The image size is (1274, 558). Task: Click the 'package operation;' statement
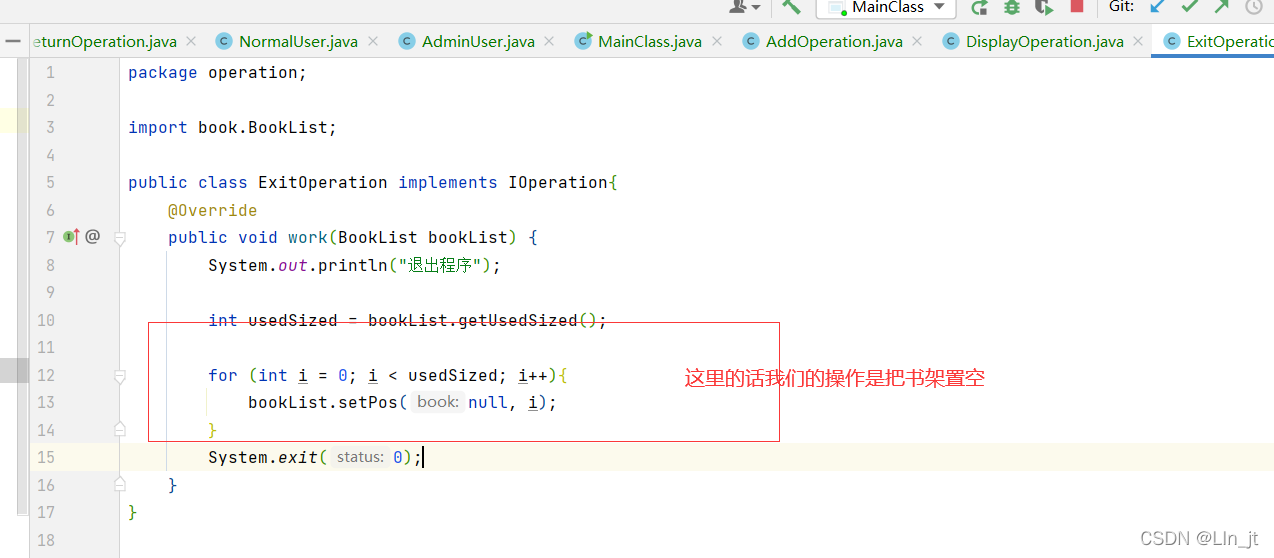pyautogui.click(x=218, y=72)
